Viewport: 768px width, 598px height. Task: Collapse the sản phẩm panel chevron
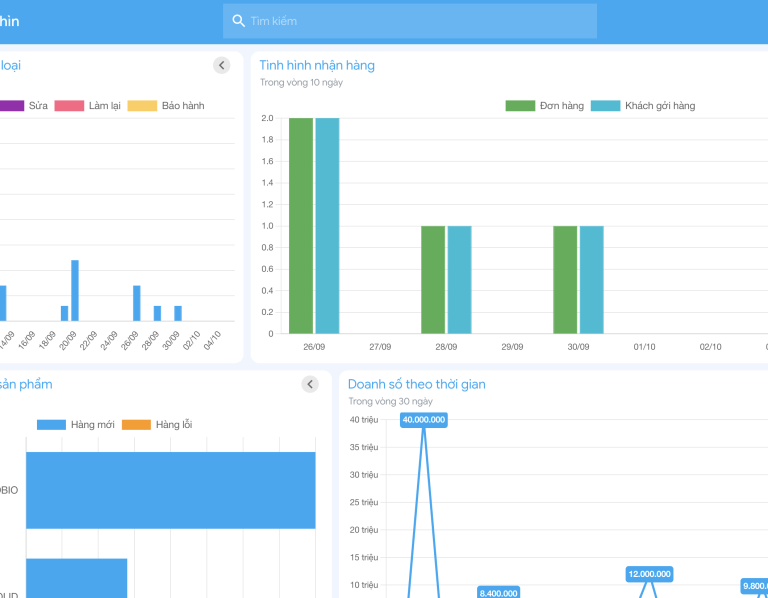click(310, 384)
